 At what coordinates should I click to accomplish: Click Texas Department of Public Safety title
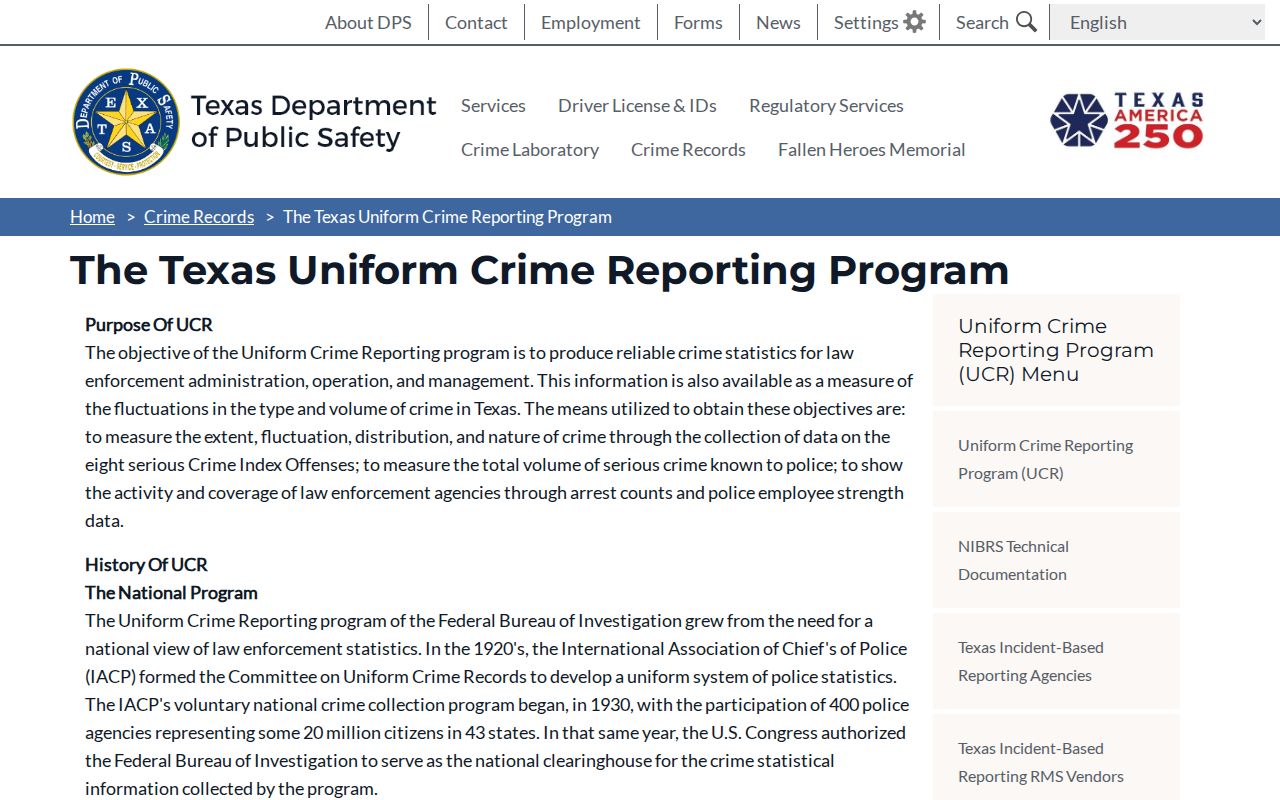click(313, 121)
